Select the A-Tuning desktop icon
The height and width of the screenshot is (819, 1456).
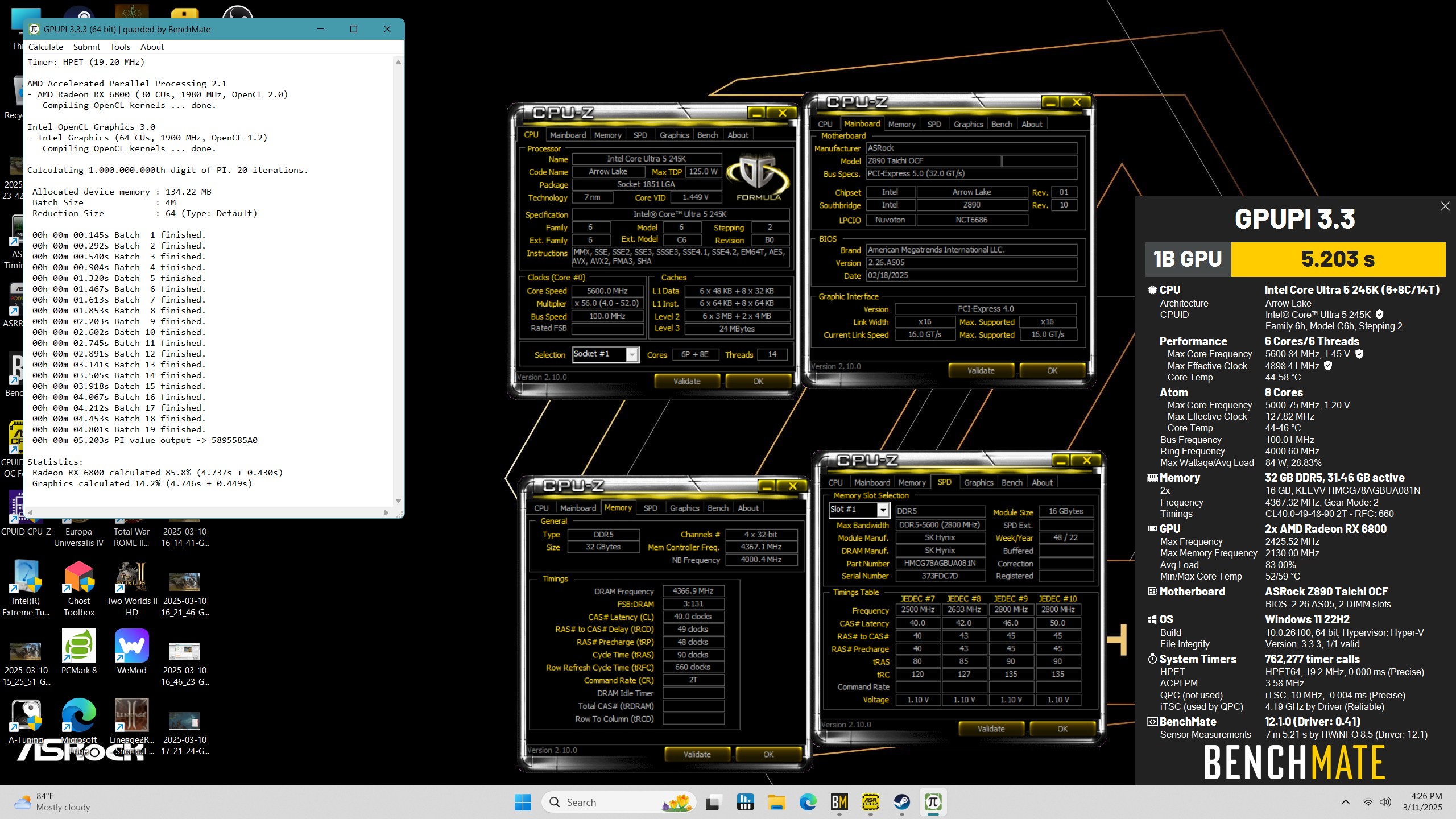[26, 722]
